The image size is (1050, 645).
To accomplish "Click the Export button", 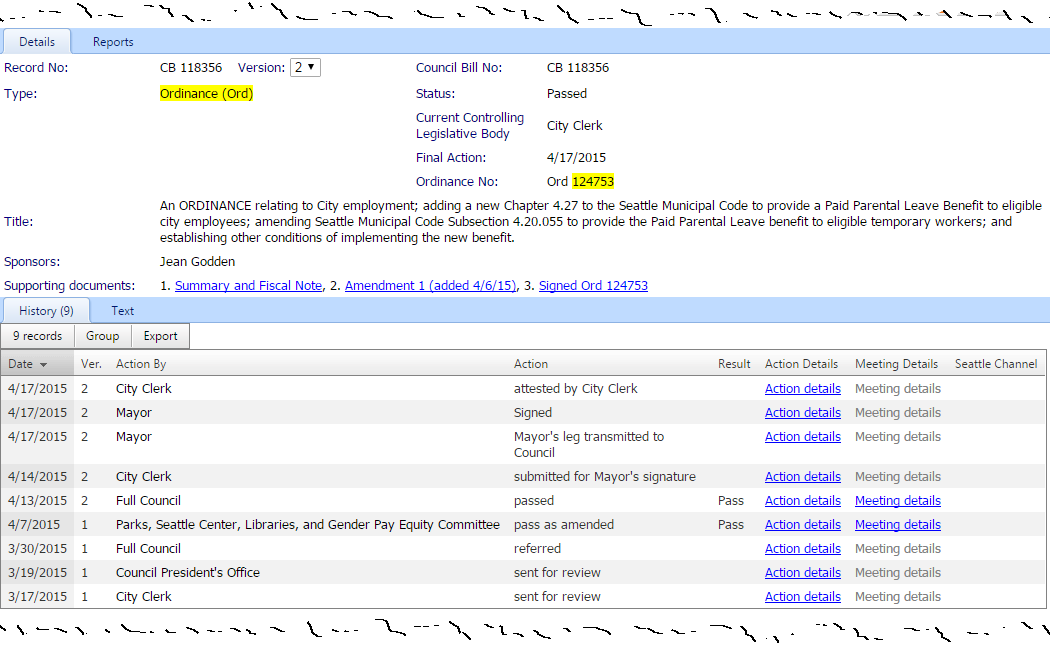I will point(160,336).
